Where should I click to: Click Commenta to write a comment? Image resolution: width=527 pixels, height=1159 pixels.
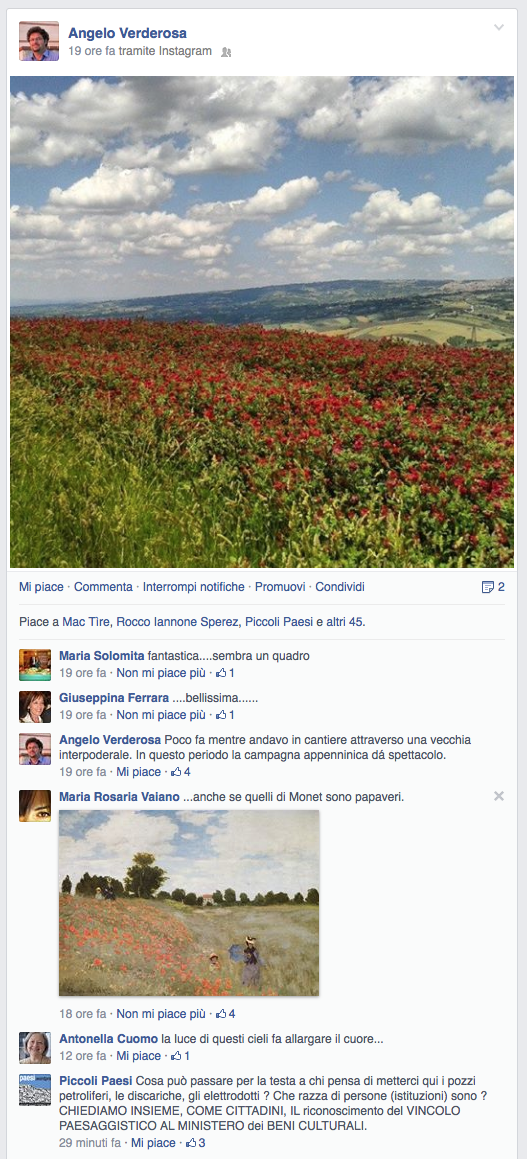(x=103, y=587)
